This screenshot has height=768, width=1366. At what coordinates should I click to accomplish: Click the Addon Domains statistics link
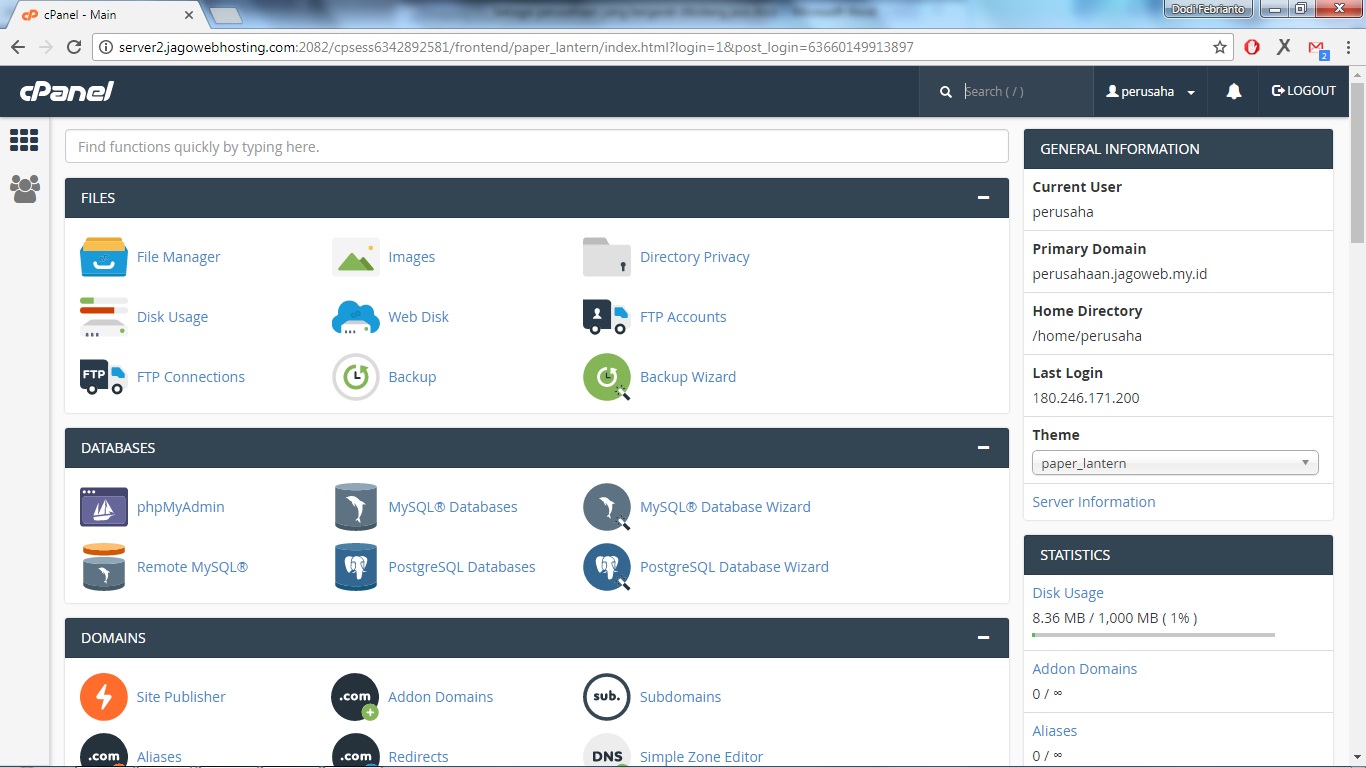point(1085,669)
